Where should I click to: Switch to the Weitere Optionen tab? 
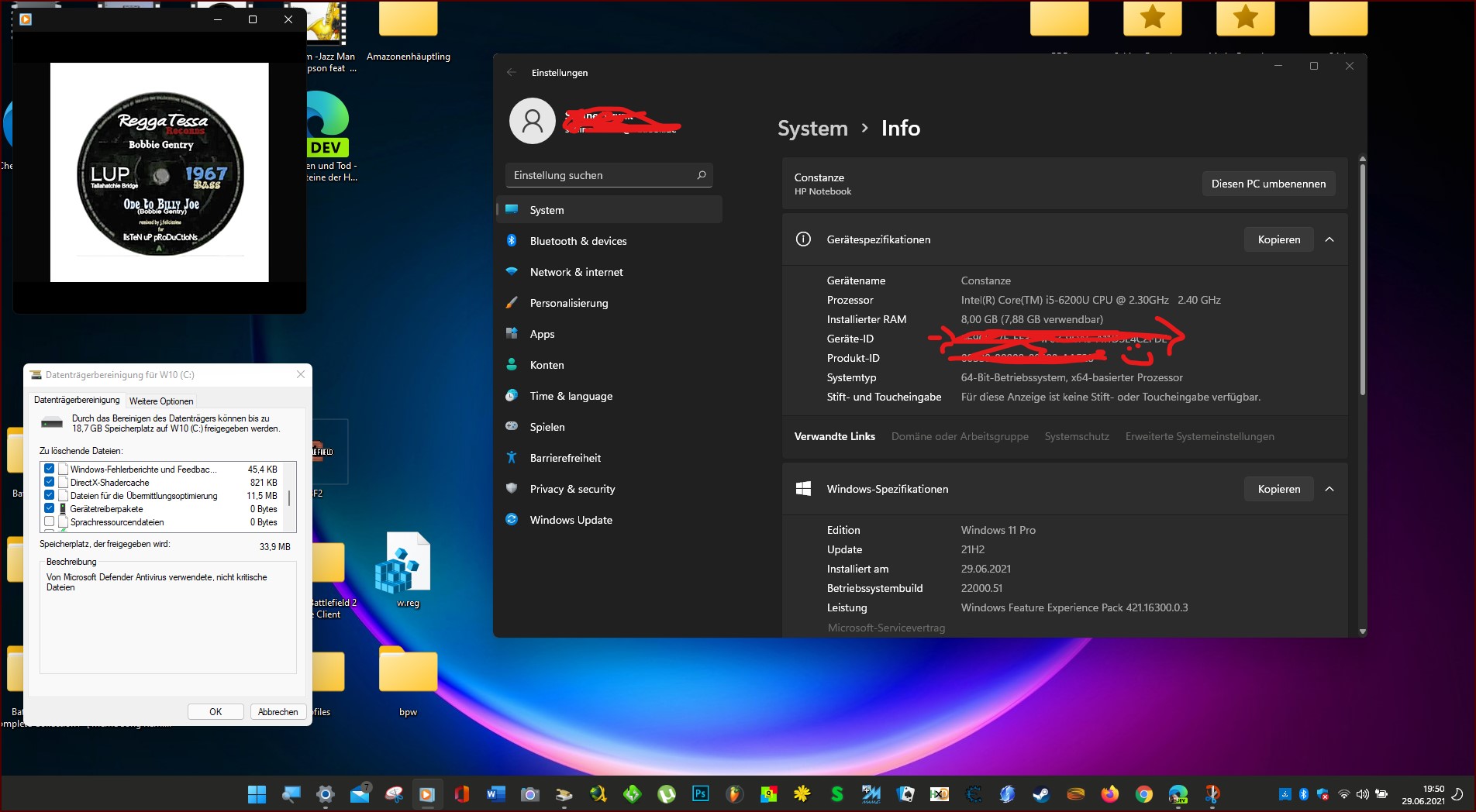tap(161, 401)
